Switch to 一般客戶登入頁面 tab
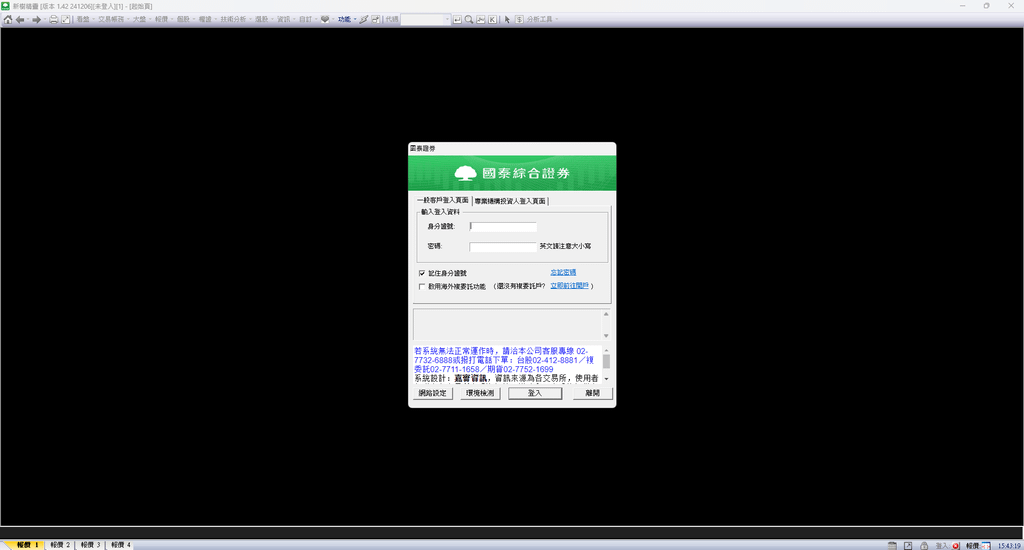Viewport: 1024px width, 550px height. coord(443,201)
